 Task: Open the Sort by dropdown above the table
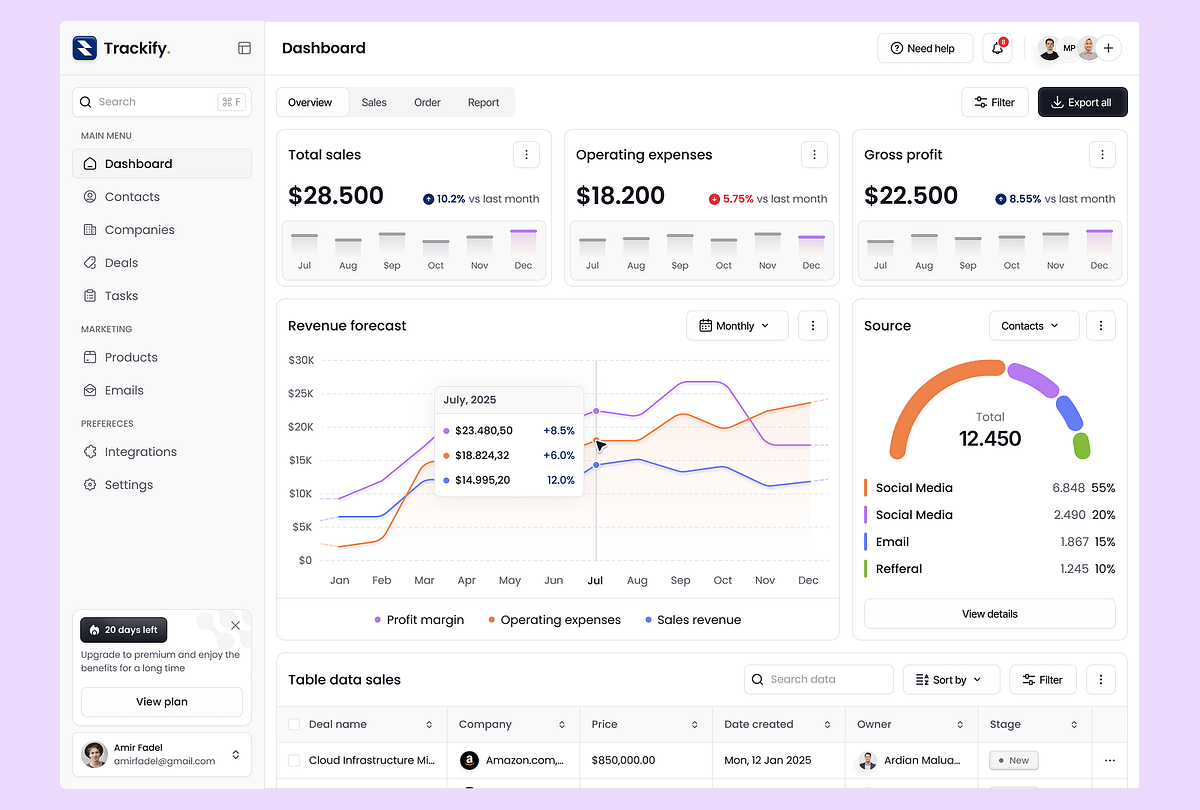coord(949,679)
